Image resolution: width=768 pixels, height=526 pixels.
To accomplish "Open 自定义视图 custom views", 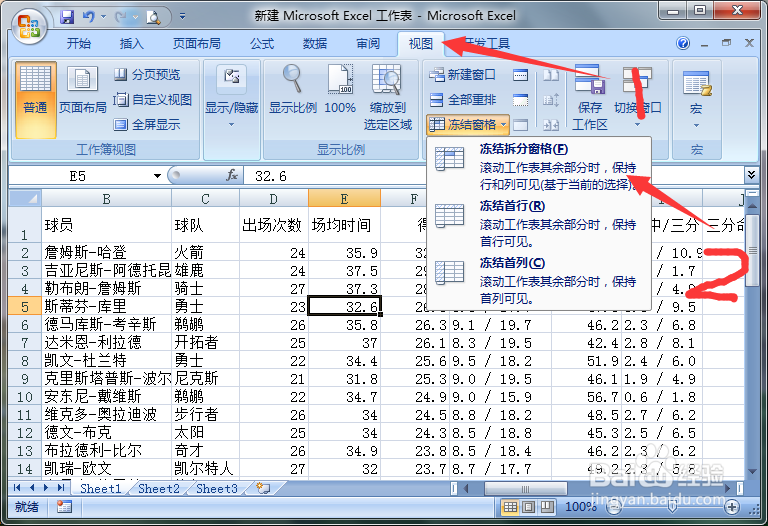I will tap(153, 99).
